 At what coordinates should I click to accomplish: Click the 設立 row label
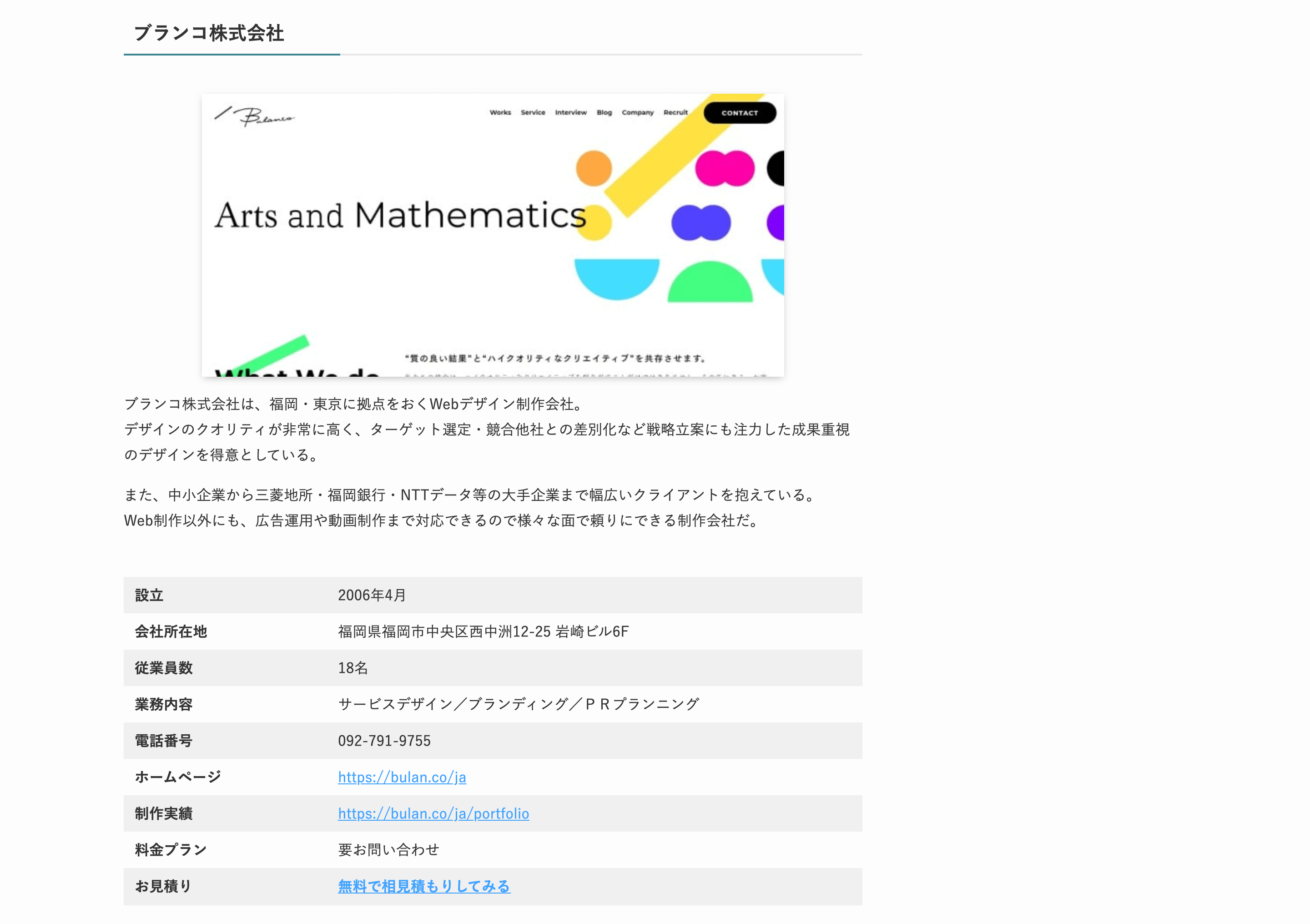(149, 595)
